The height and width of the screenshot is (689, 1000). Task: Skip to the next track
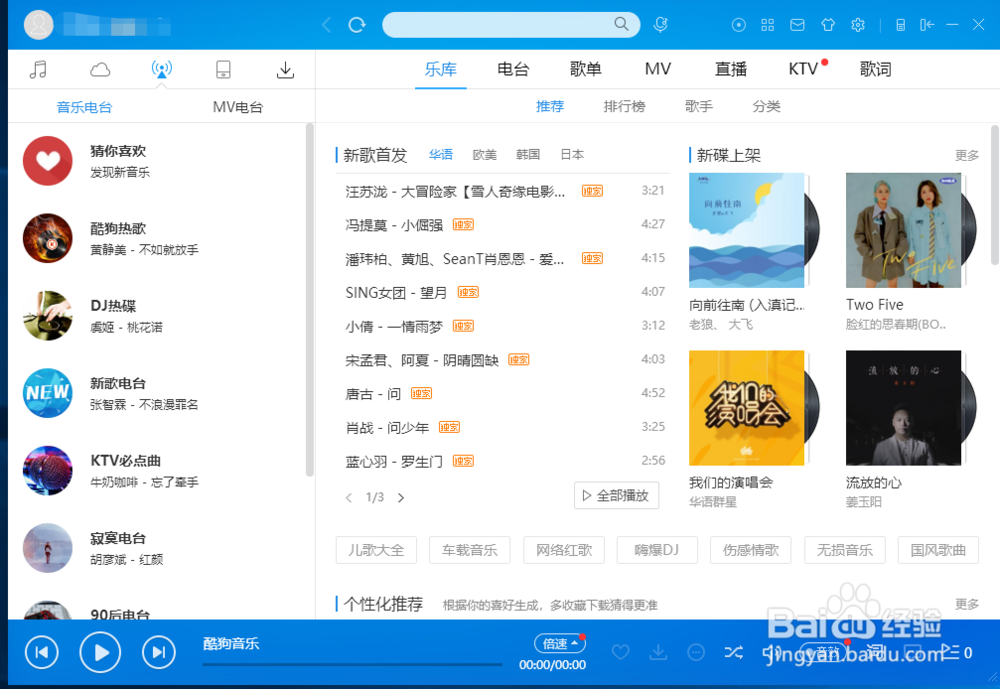(x=159, y=652)
